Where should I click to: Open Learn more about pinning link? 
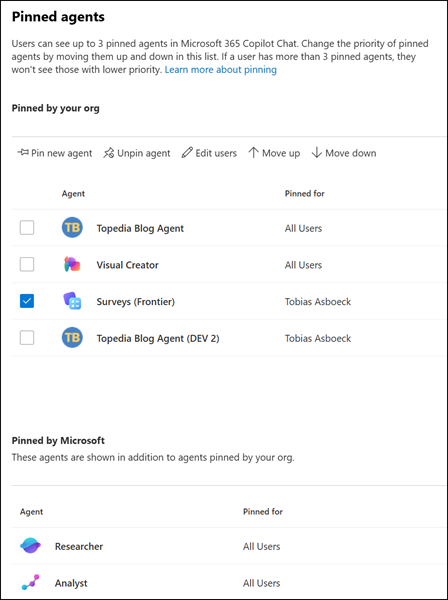point(221,70)
